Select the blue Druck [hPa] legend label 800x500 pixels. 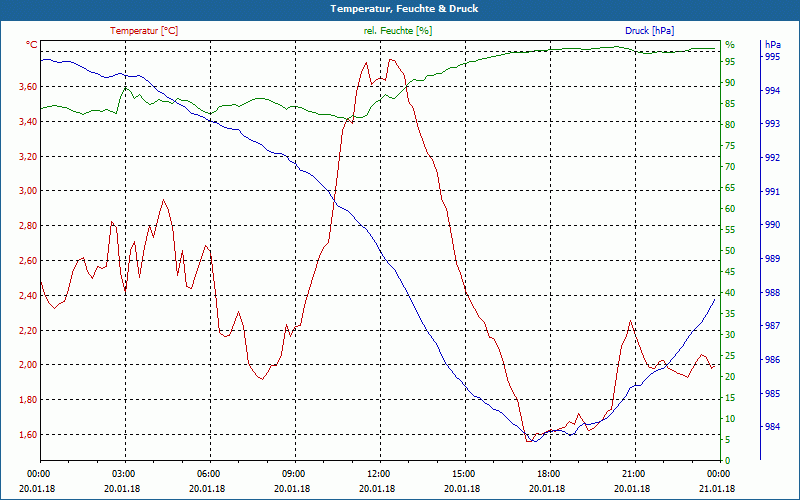649,31
